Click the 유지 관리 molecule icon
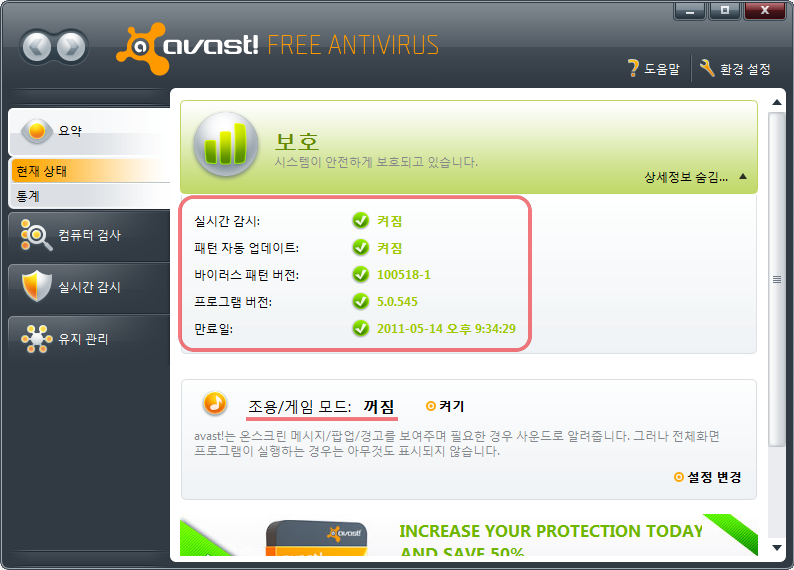The image size is (794, 570). (36, 339)
